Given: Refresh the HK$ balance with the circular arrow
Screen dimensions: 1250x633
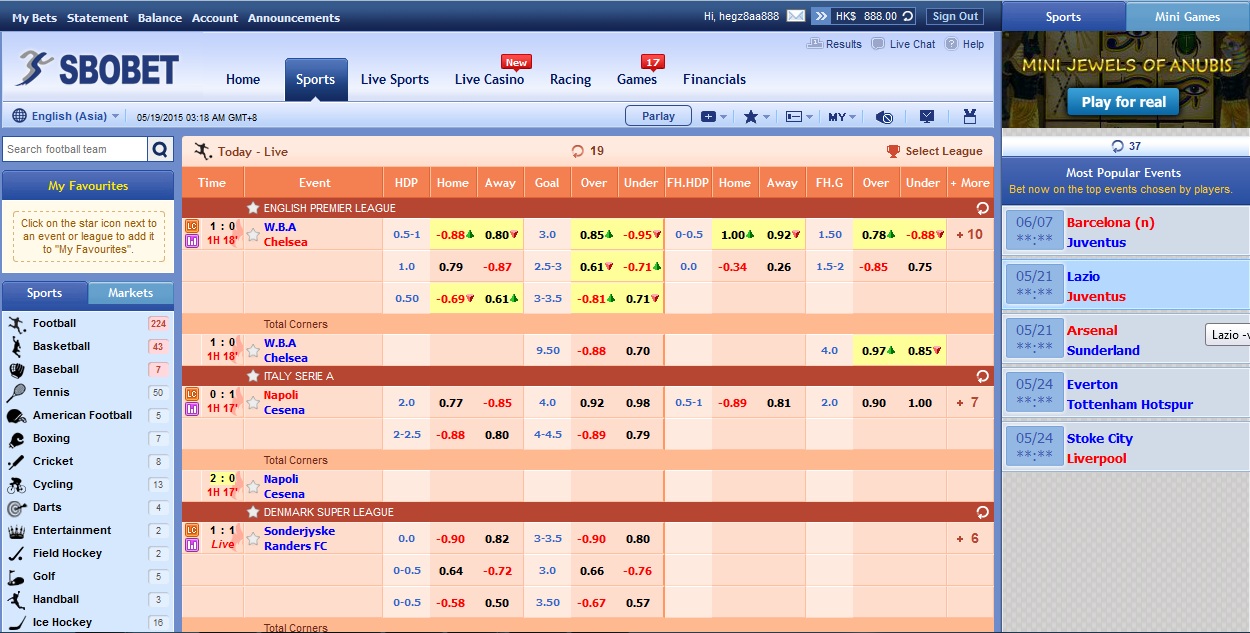Looking at the screenshot, I should 907,16.
